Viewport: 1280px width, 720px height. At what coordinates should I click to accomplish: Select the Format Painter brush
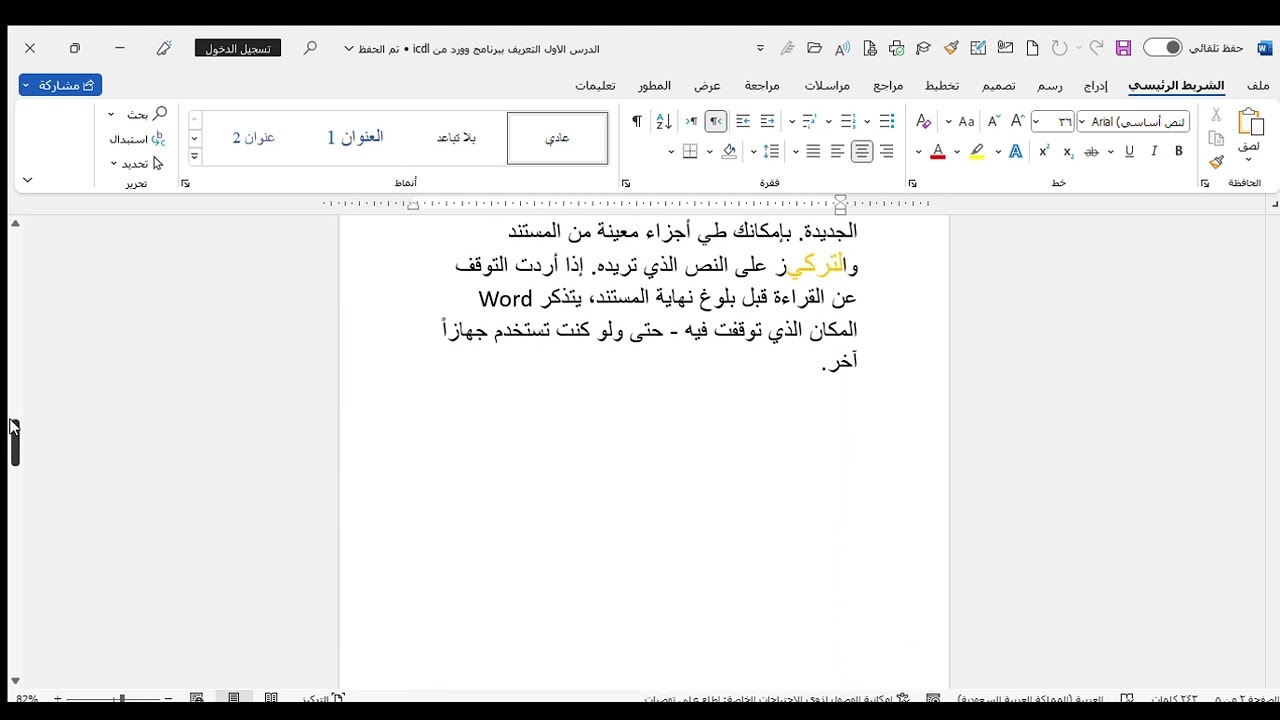click(x=1216, y=162)
